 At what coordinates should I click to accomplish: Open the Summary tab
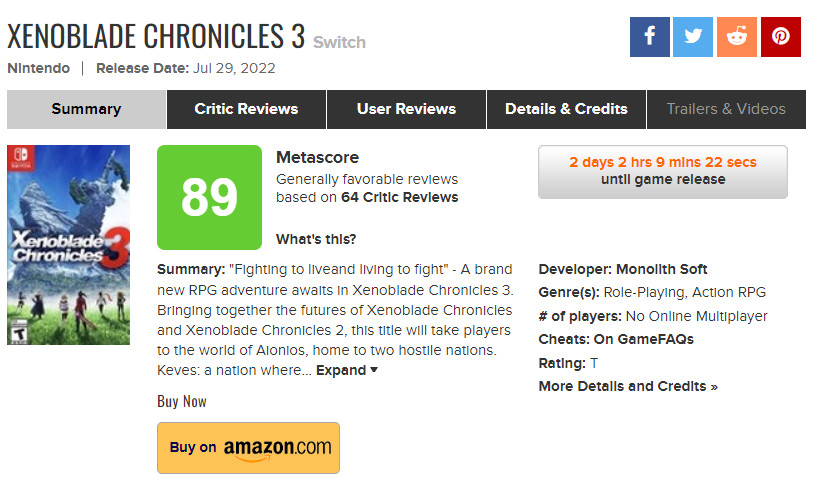pyautogui.click(x=86, y=109)
